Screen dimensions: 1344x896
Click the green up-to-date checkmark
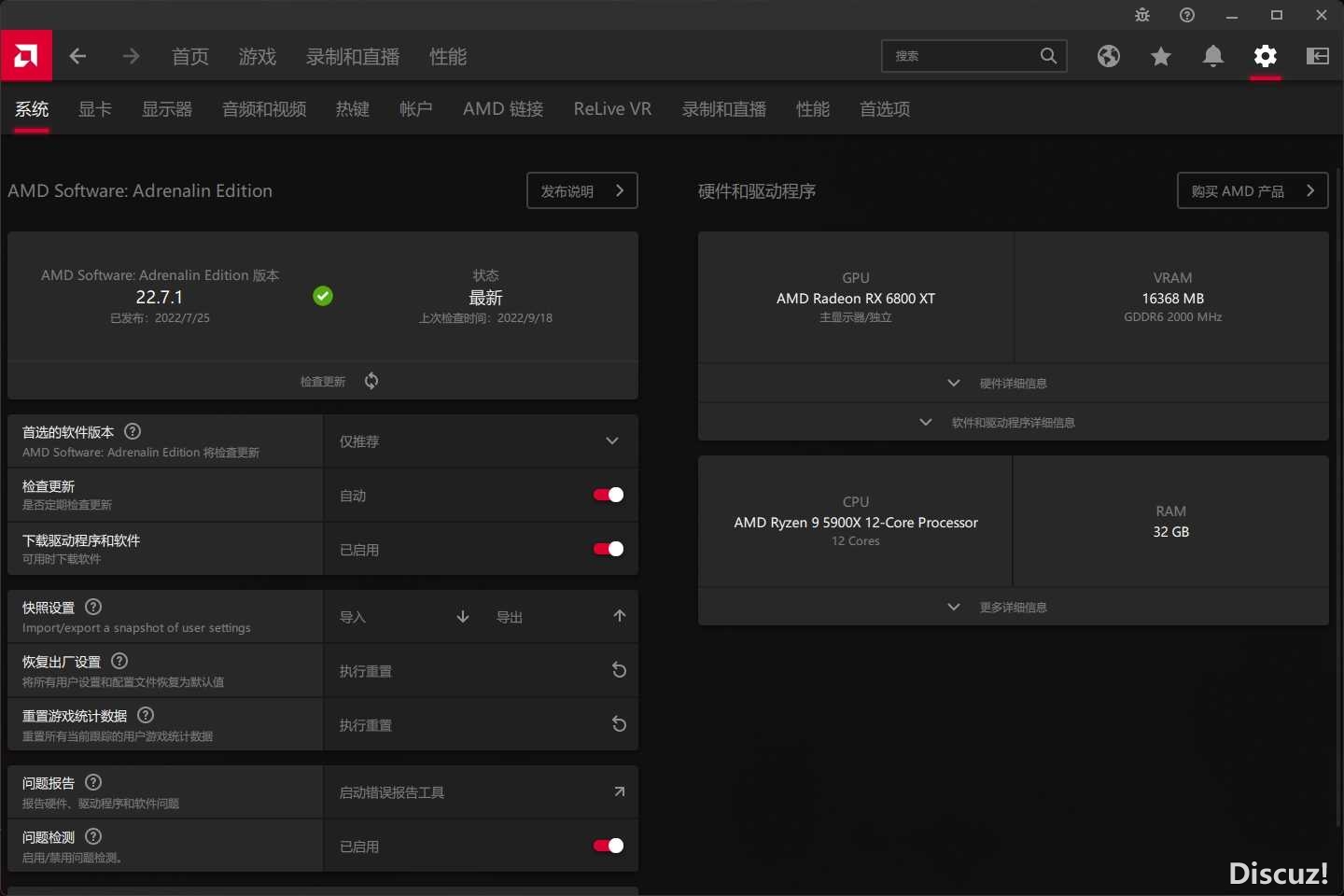click(x=323, y=296)
